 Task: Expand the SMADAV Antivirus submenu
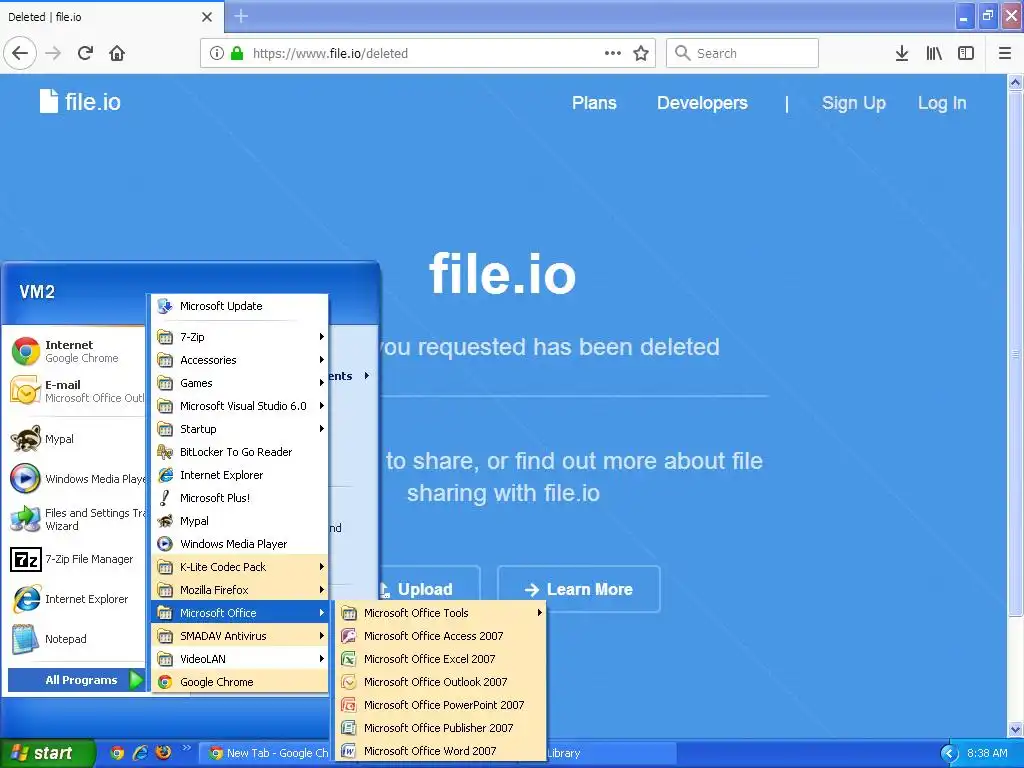[x=240, y=636]
